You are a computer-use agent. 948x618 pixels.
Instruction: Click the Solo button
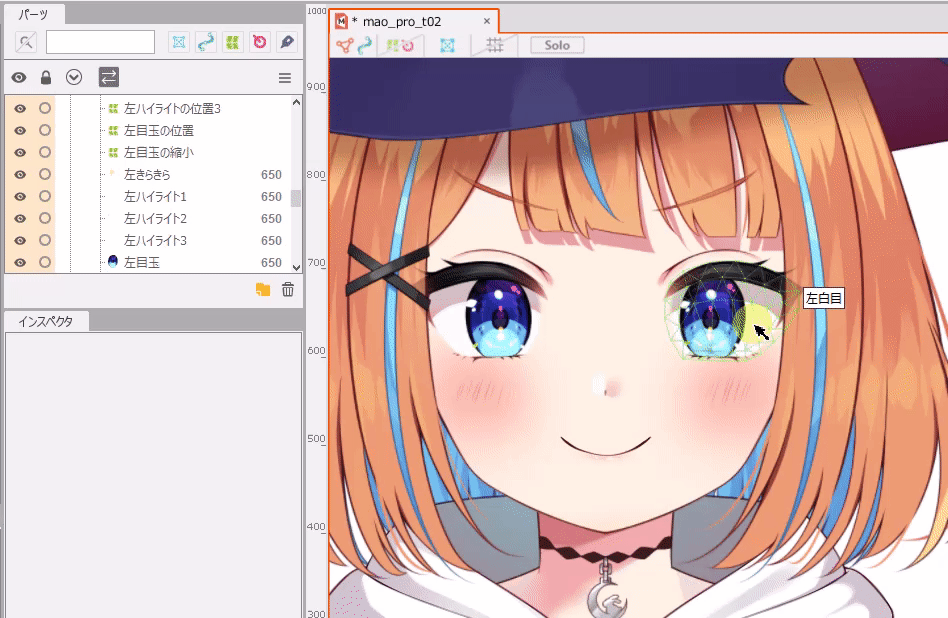click(557, 45)
